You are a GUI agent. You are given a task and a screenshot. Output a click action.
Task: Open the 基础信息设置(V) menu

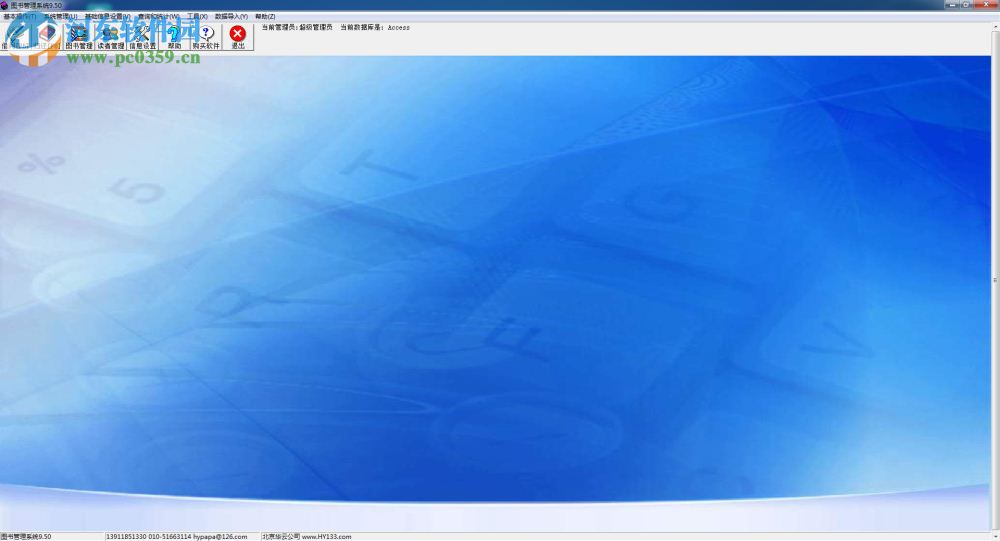point(107,17)
